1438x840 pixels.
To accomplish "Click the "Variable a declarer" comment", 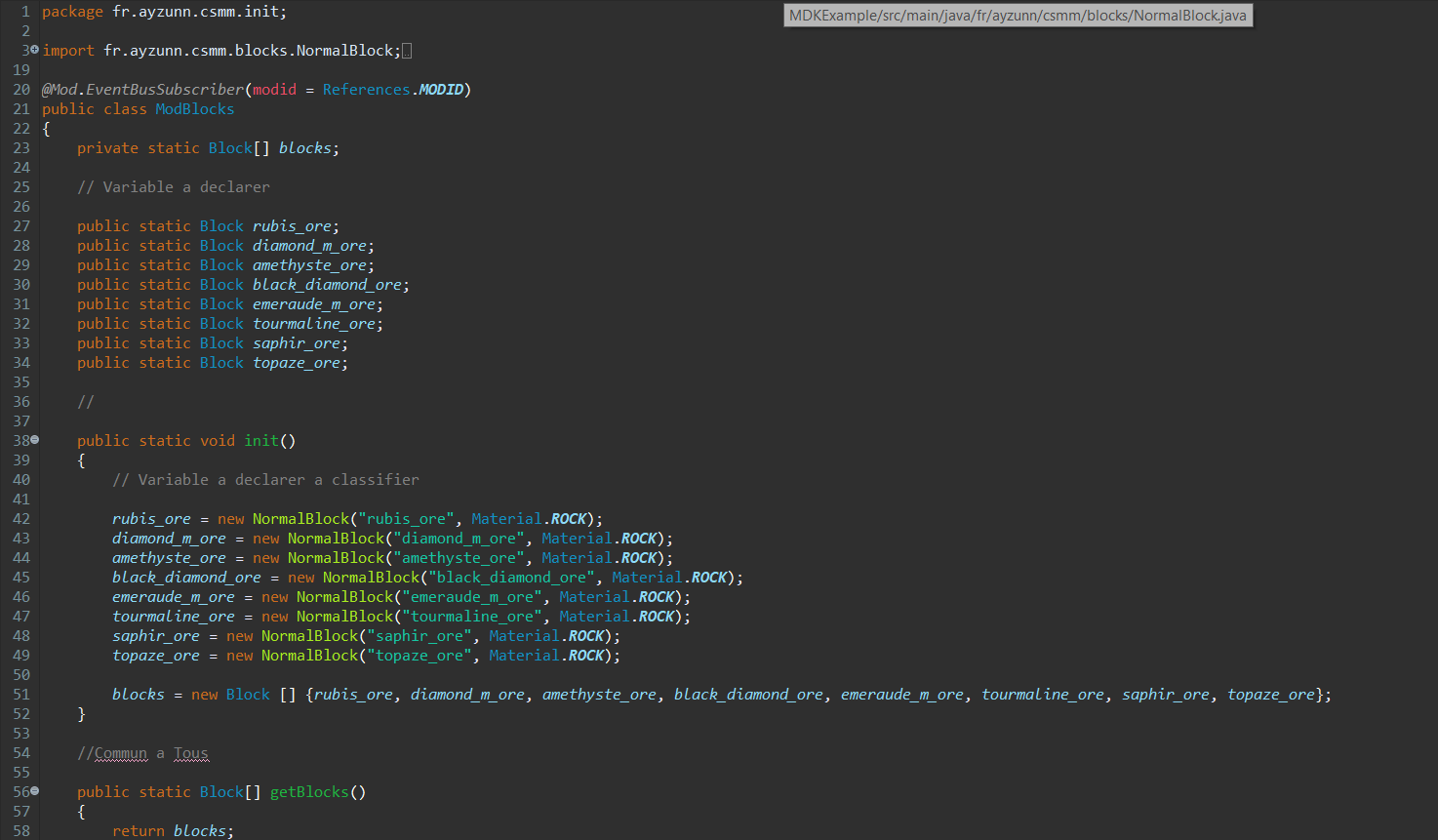I will [174, 187].
